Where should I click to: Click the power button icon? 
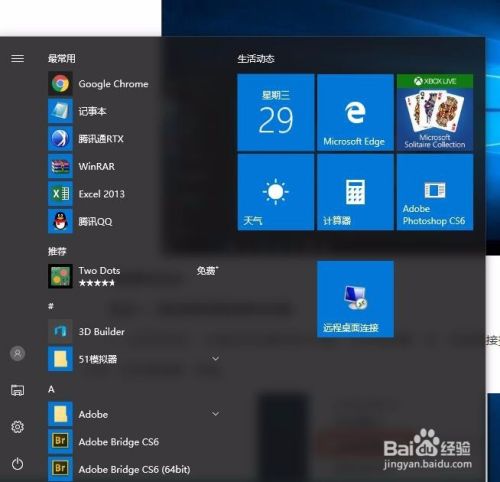point(17,464)
